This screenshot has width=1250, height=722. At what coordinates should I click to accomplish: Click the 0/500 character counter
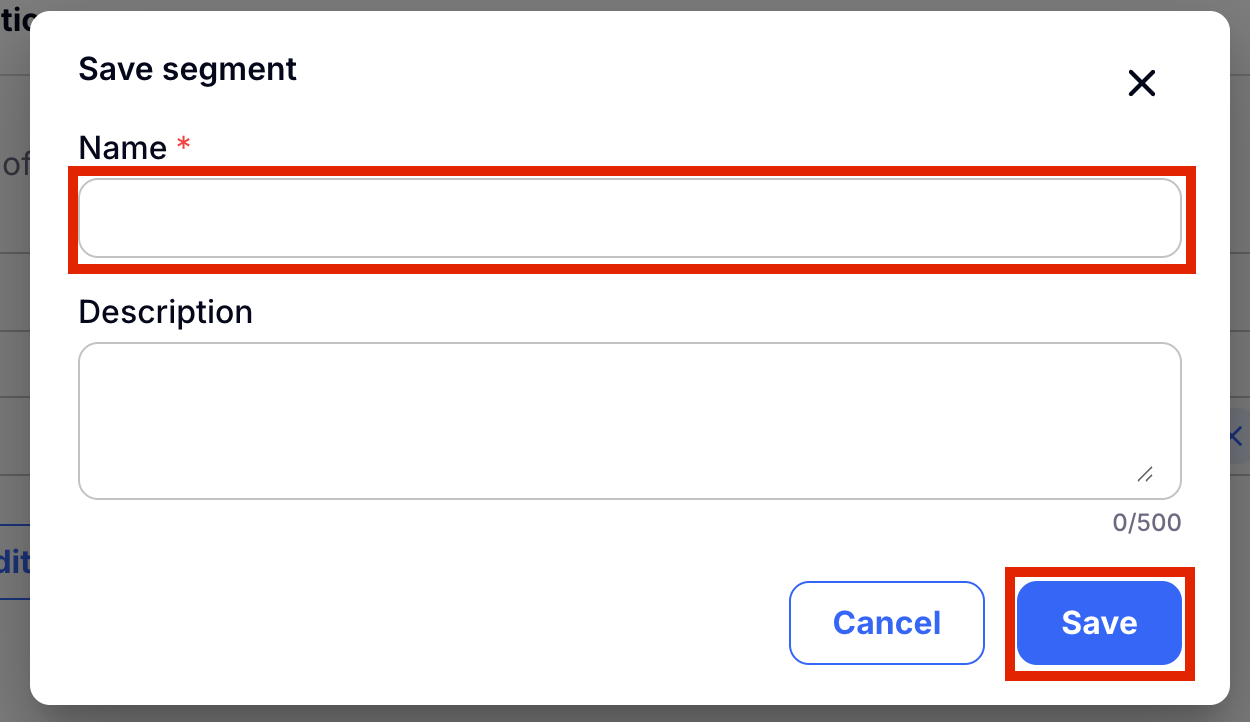(x=1146, y=522)
